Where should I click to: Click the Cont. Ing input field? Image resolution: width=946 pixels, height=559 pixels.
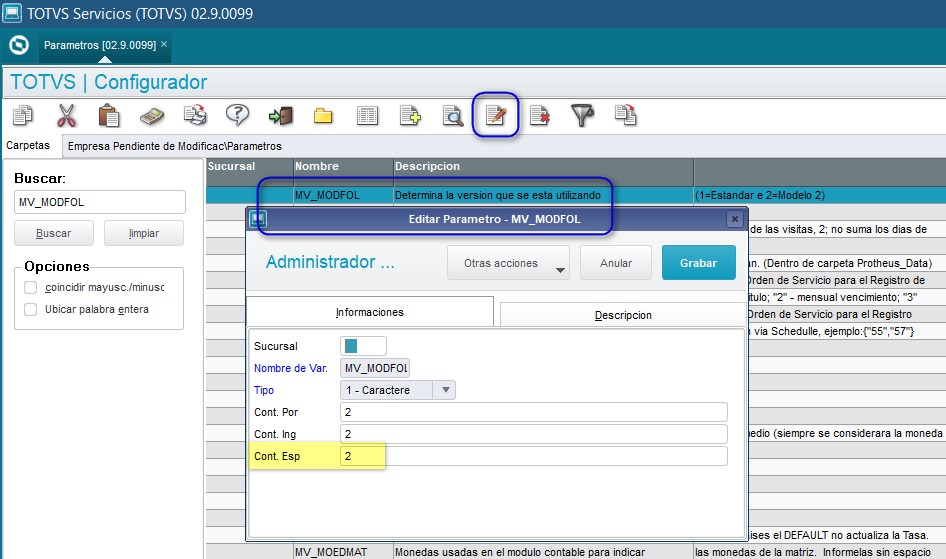(534, 434)
